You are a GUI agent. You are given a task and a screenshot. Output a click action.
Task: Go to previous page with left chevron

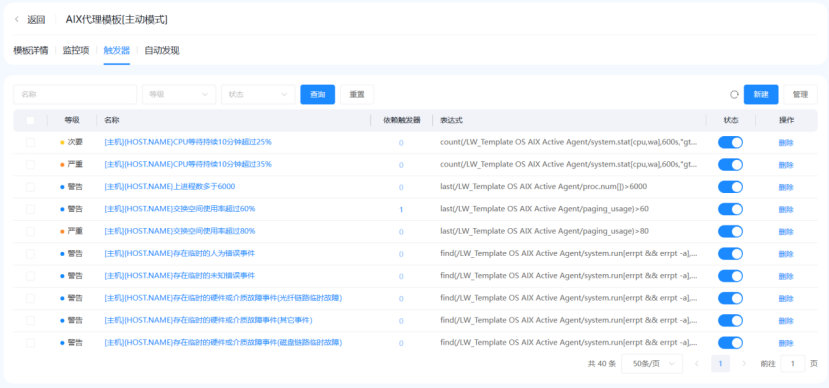point(697,364)
